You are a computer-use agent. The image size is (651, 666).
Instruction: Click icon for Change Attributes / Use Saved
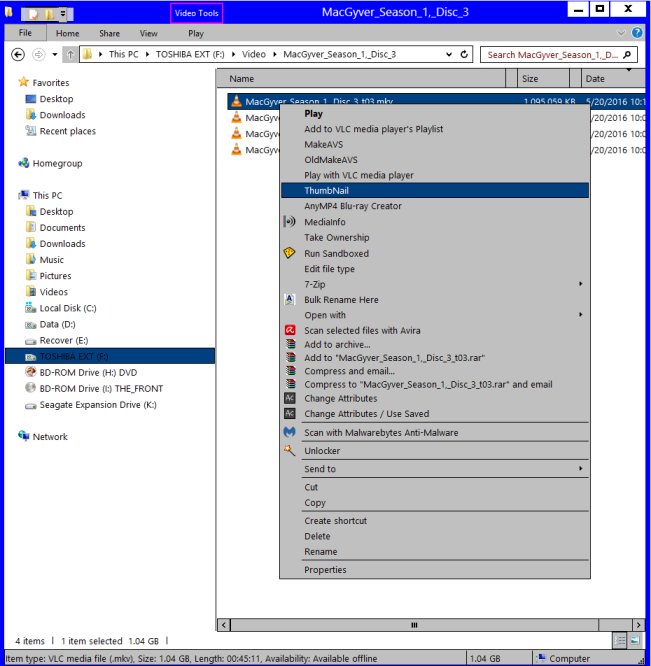[290, 414]
